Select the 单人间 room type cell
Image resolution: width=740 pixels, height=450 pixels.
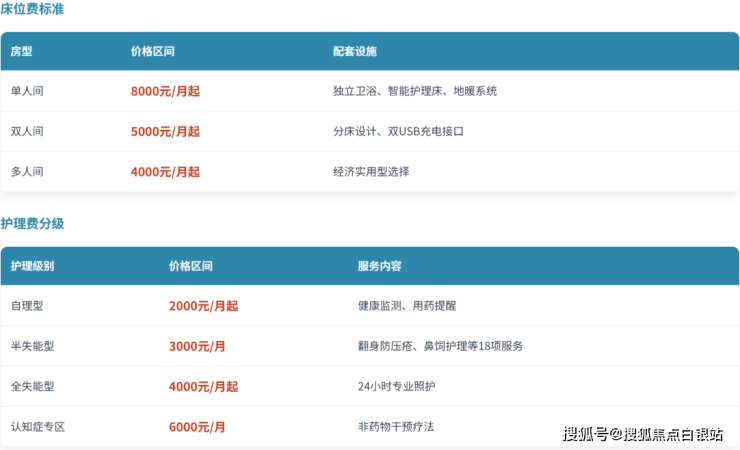point(27,91)
